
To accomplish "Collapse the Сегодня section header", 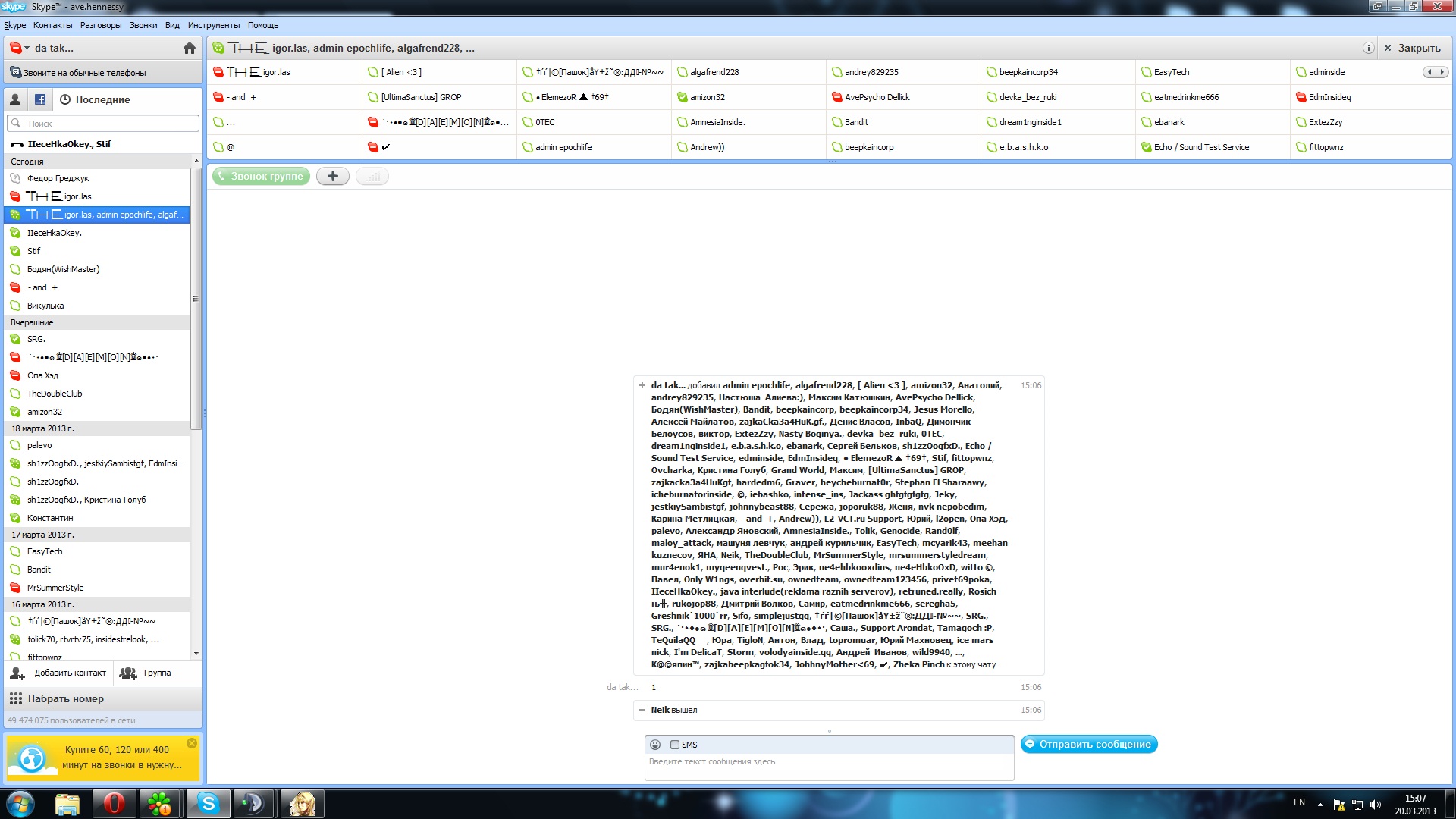I will (x=97, y=162).
